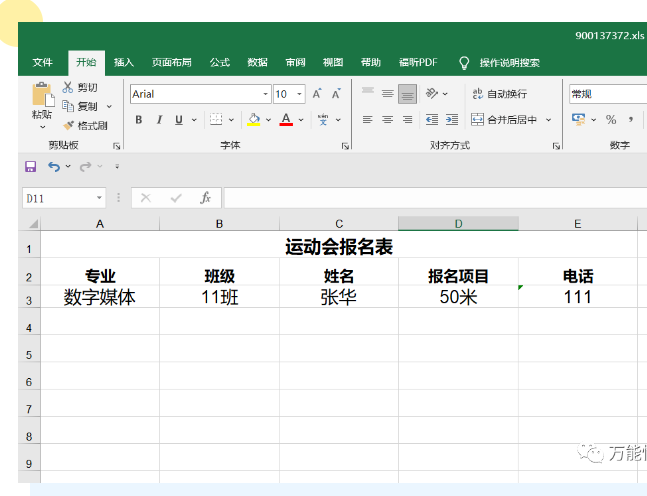Image resolution: width=647 pixels, height=496 pixels.
Task: Open the insert function fx dialog
Action: [x=205, y=198]
